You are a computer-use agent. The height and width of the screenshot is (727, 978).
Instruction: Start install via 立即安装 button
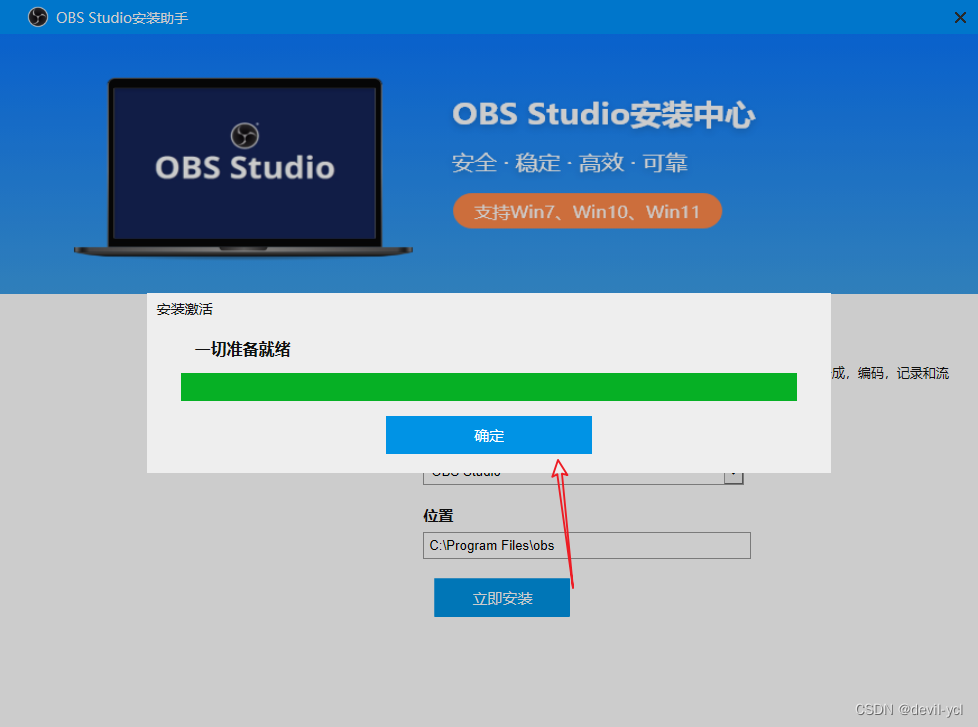(502, 598)
